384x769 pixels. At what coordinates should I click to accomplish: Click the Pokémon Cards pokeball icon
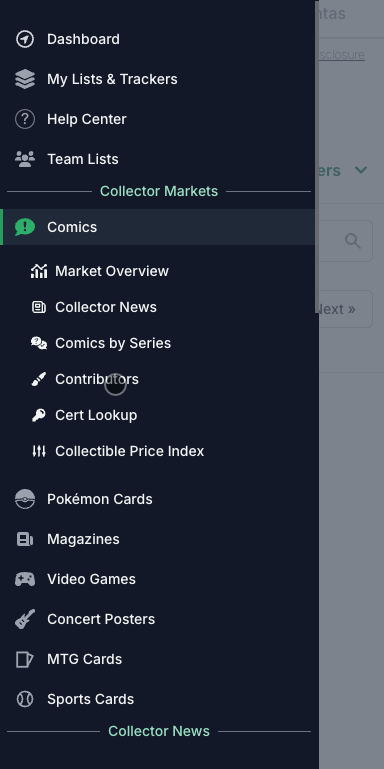click(x=25, y=499)
